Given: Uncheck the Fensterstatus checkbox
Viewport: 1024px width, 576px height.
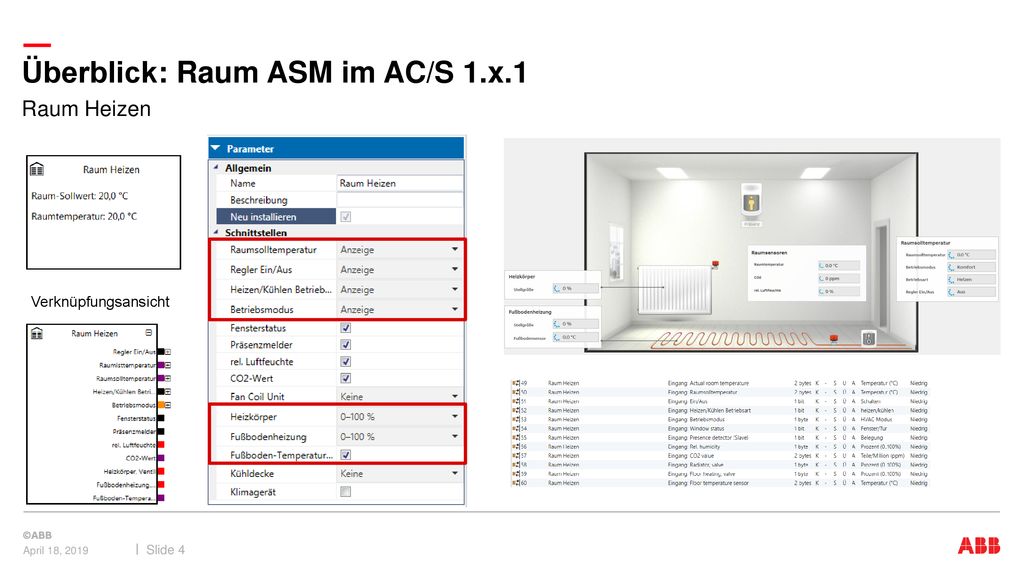Looking at the screenshot, I should coord(345,328).
